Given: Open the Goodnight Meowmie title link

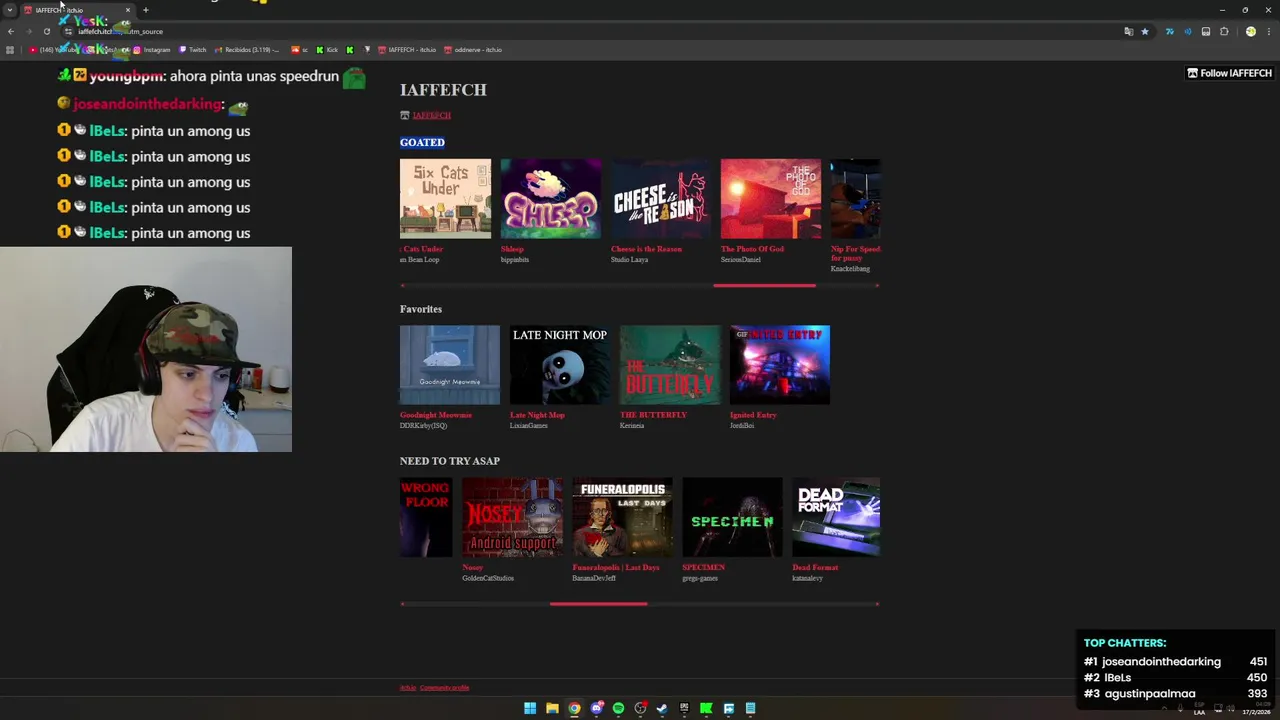Looking at the screenshot, I should 435,415.
